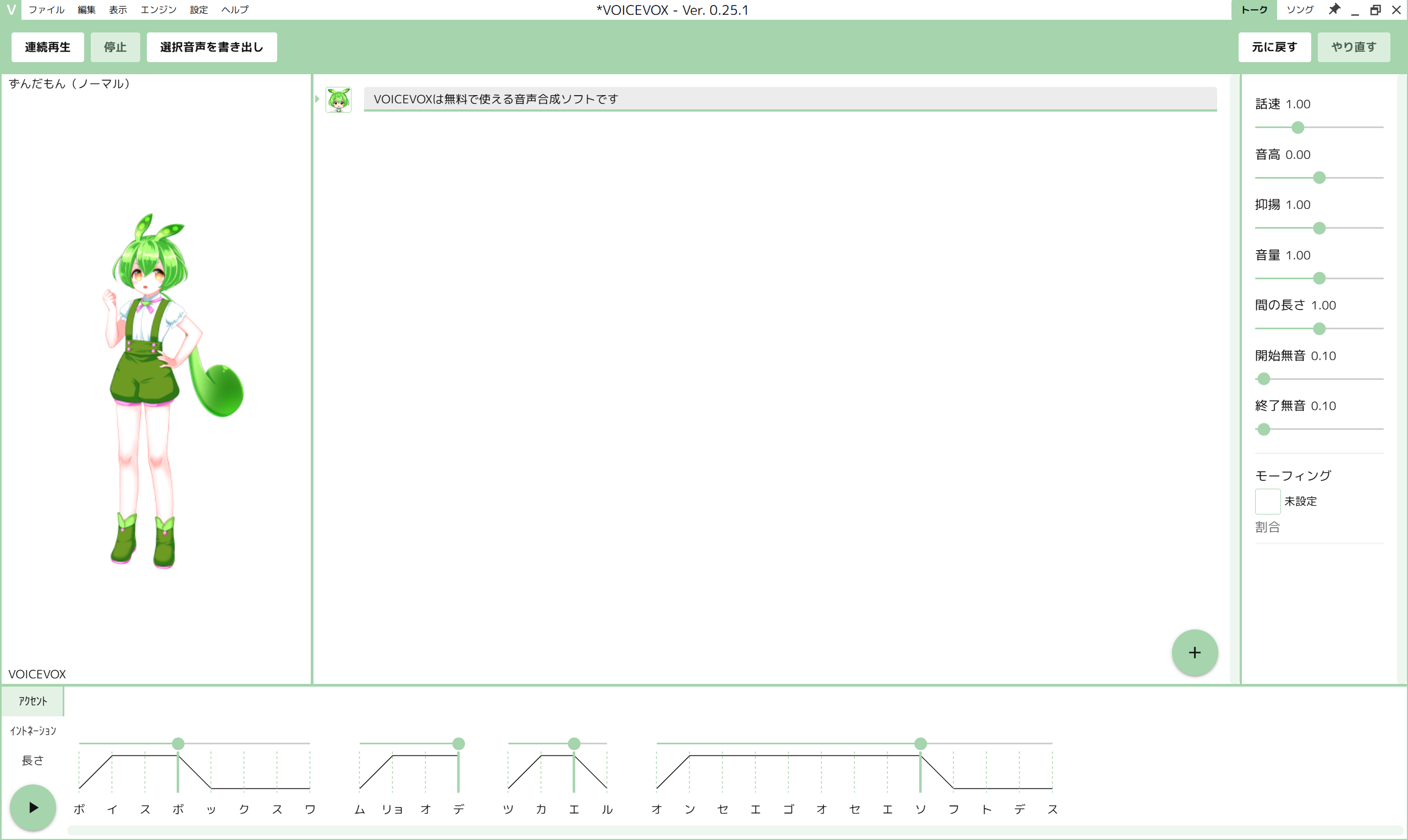Click 選択音声を書き出し button
The image size is (1408, 840).
point(211,47)
